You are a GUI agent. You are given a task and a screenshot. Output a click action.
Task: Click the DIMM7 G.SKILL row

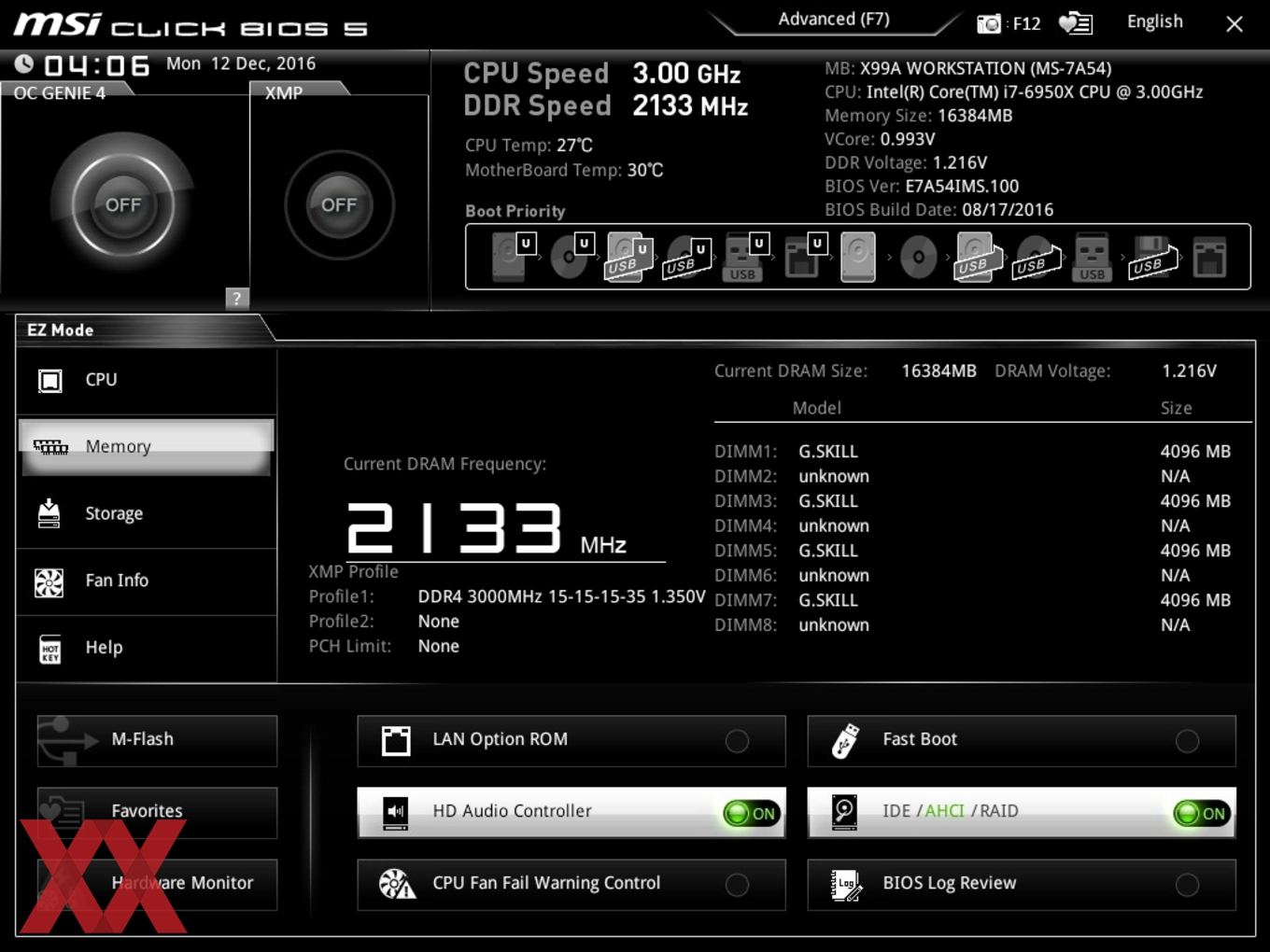[973, 600]
